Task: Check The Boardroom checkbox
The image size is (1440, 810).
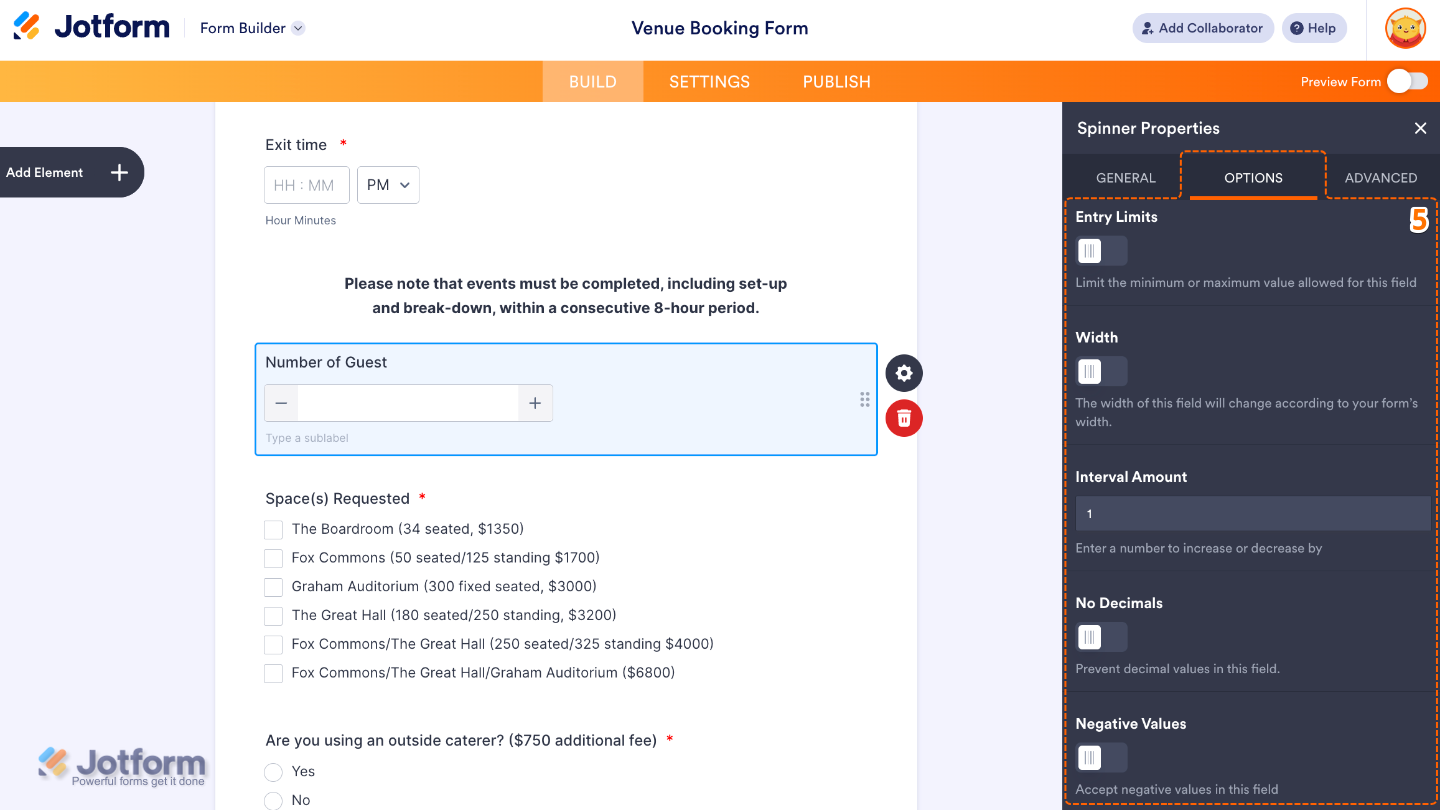Action: [x=273, y=529]
